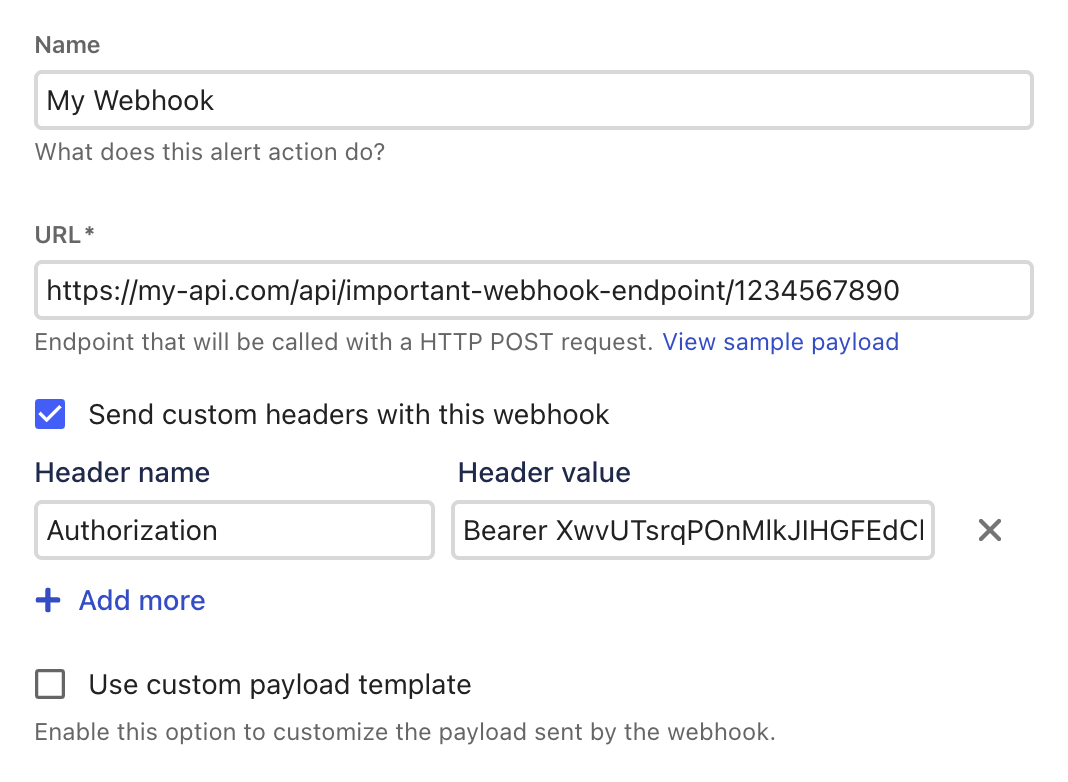
Task: Click the required asterisk next to URL
Action: pos(90,232)
